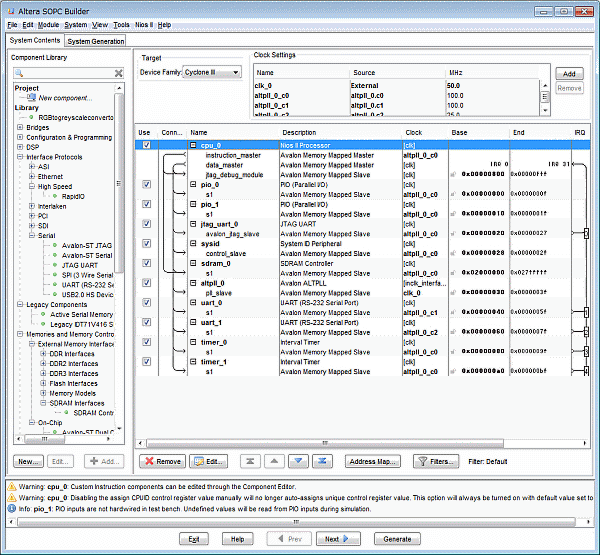Click the Filters button

pyautogui.click(x=436, y=461)
